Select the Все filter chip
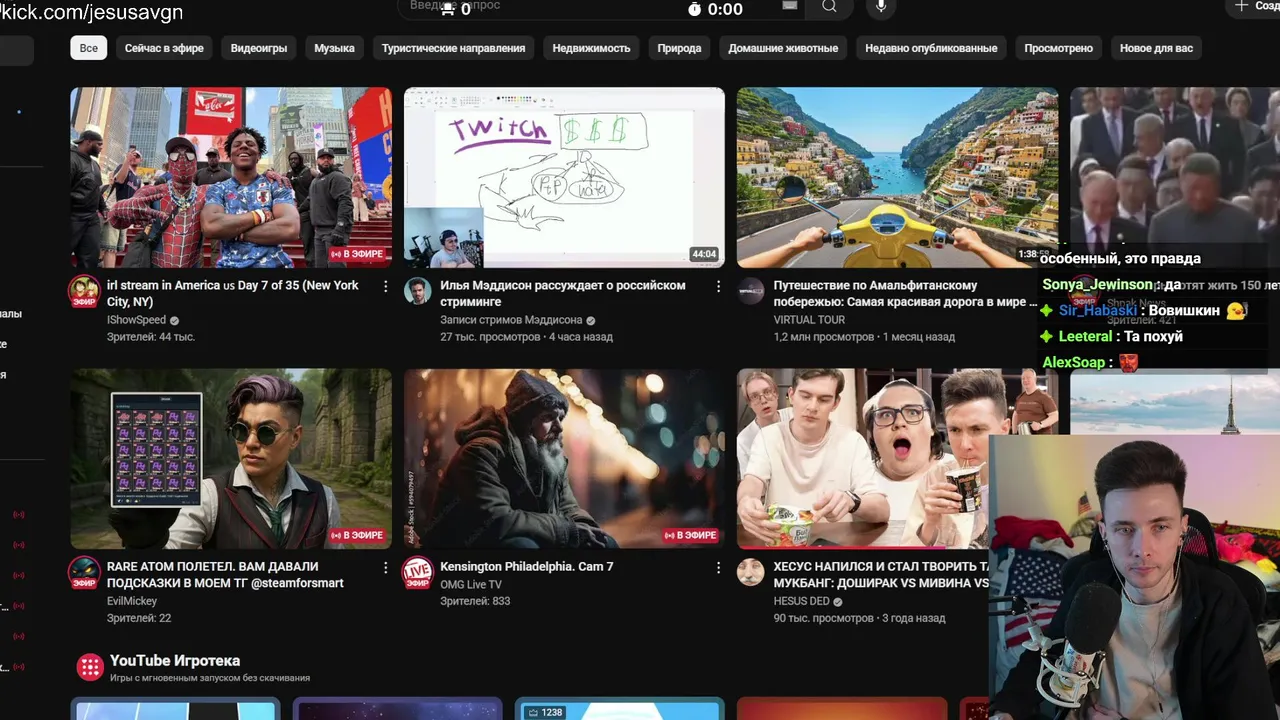The image size is (1280, 720). click(89, 48)
